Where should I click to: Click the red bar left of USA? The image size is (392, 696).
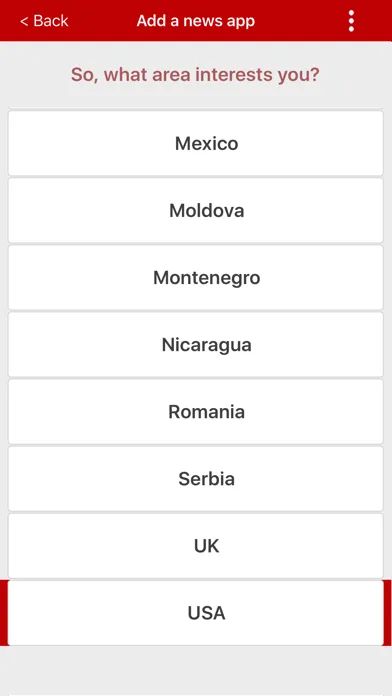4,613
